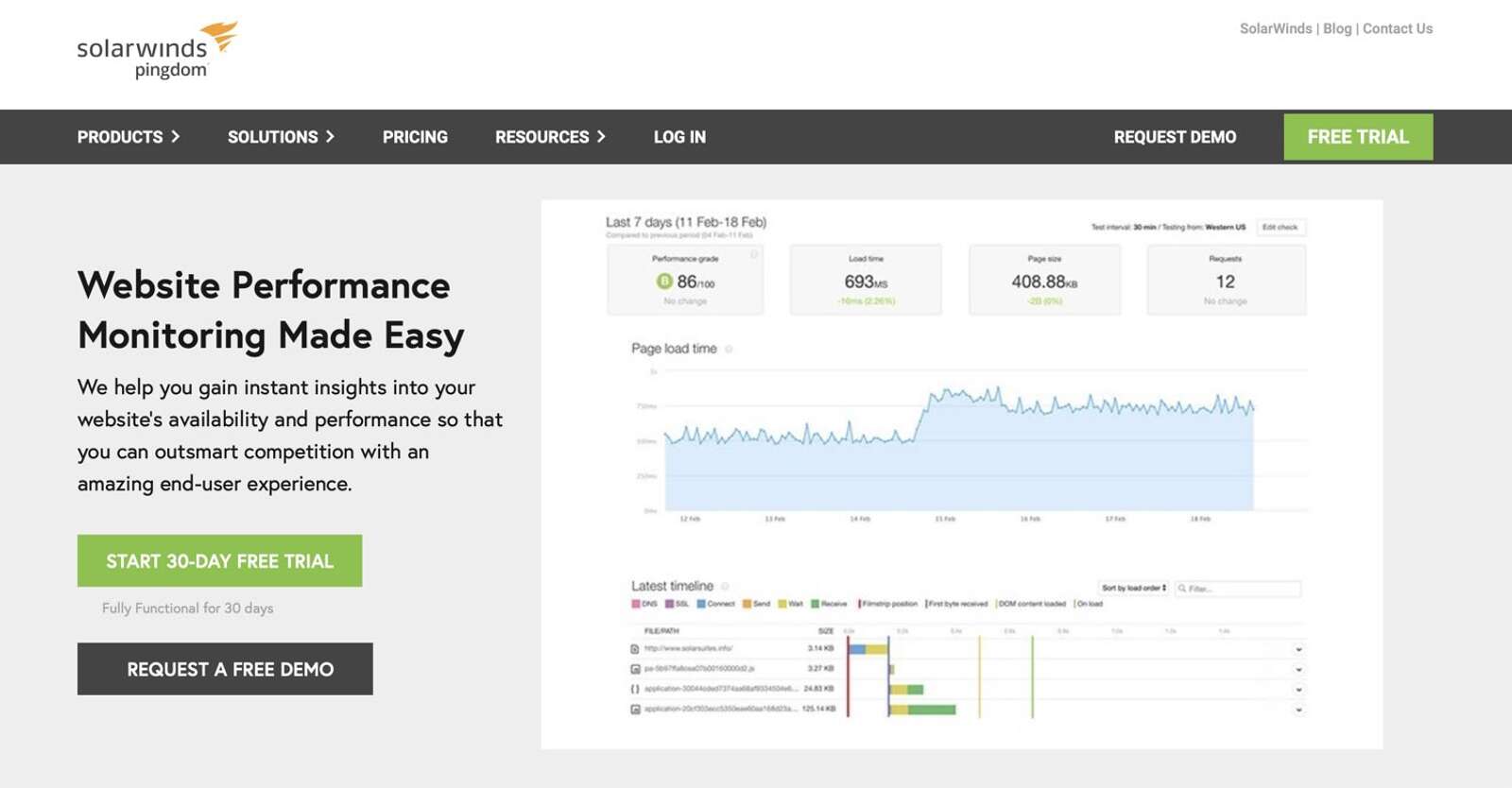Screen dimensions: 1512x788
Task: Click the Western US testing location text
Action: (x=1225, y=227)
